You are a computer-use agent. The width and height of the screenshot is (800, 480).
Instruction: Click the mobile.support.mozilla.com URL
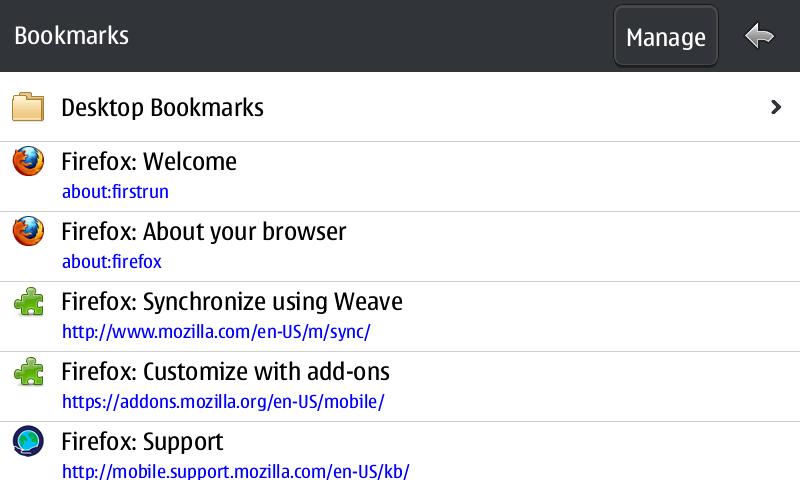(236, 471)
